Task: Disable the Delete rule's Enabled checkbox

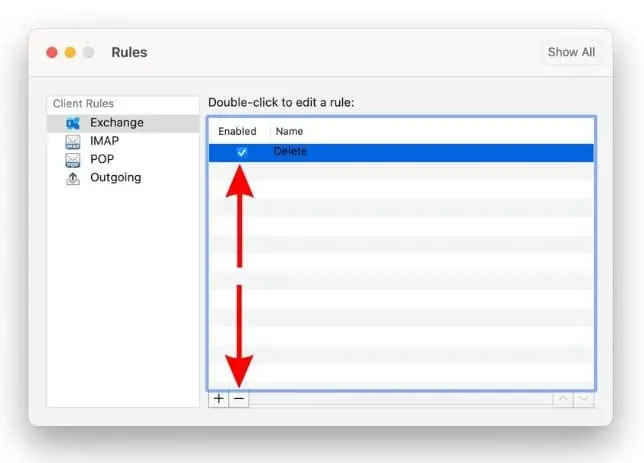Action: pyautogui.click(x=241, y=152)
